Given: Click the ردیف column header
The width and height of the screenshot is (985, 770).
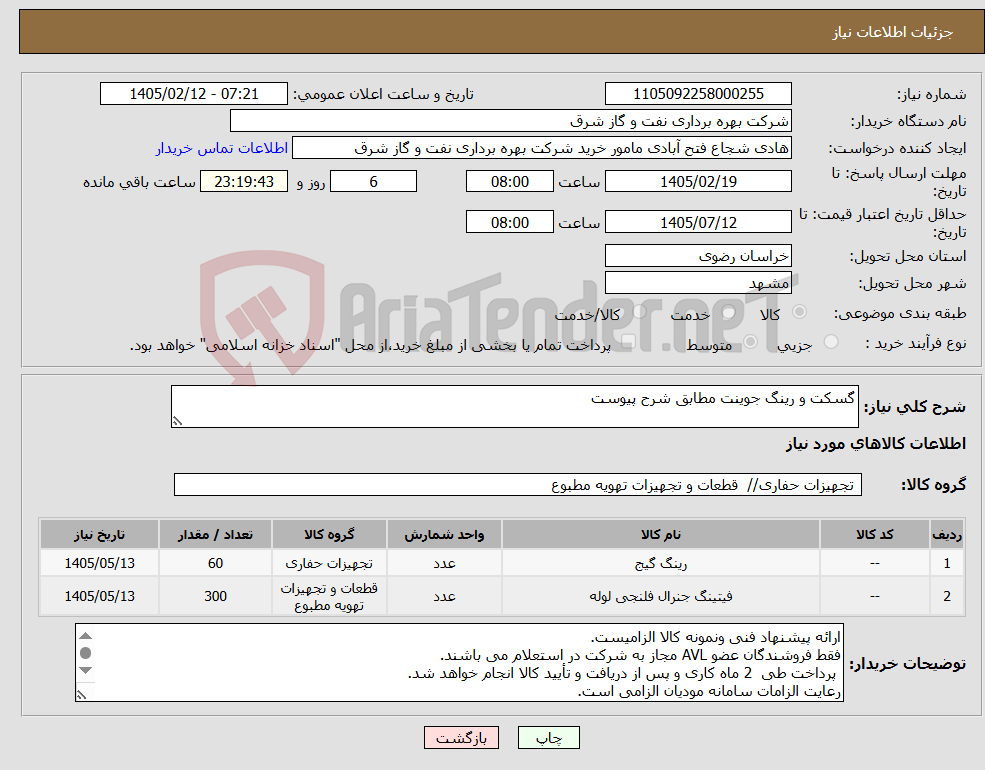Looking at the screenshot, I should pos(947,534).
